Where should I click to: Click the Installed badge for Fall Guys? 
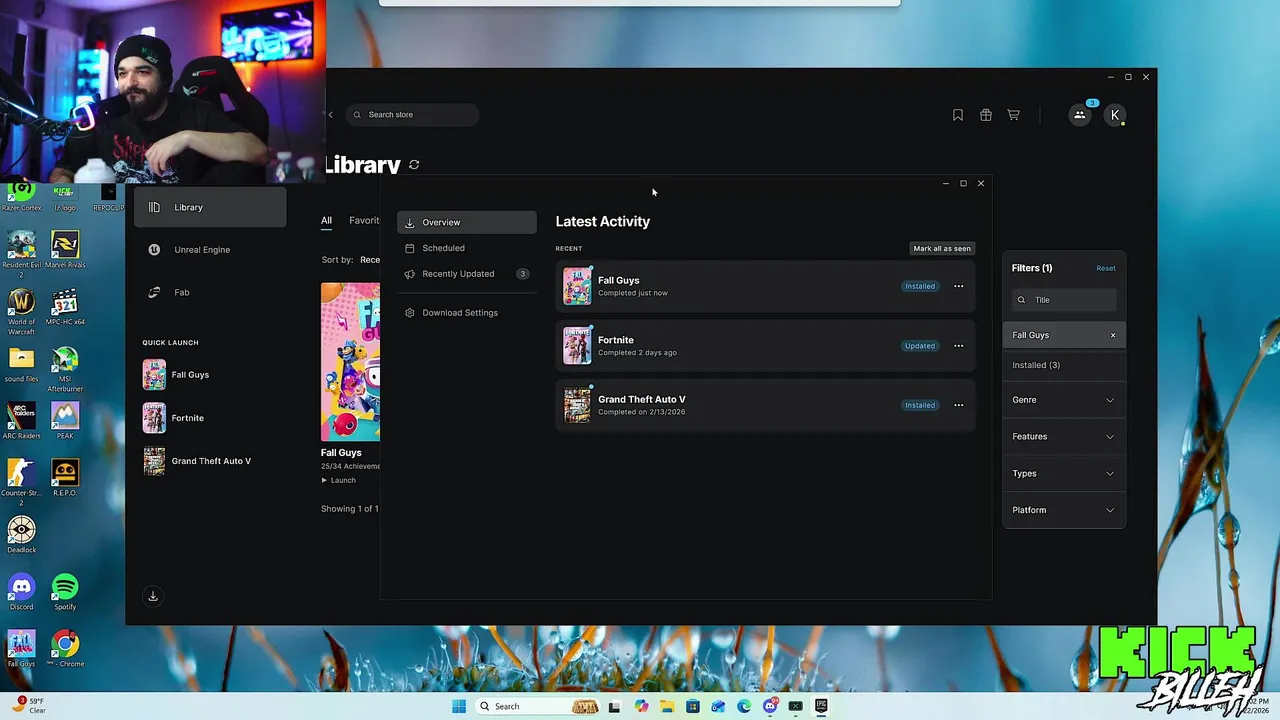920,286
